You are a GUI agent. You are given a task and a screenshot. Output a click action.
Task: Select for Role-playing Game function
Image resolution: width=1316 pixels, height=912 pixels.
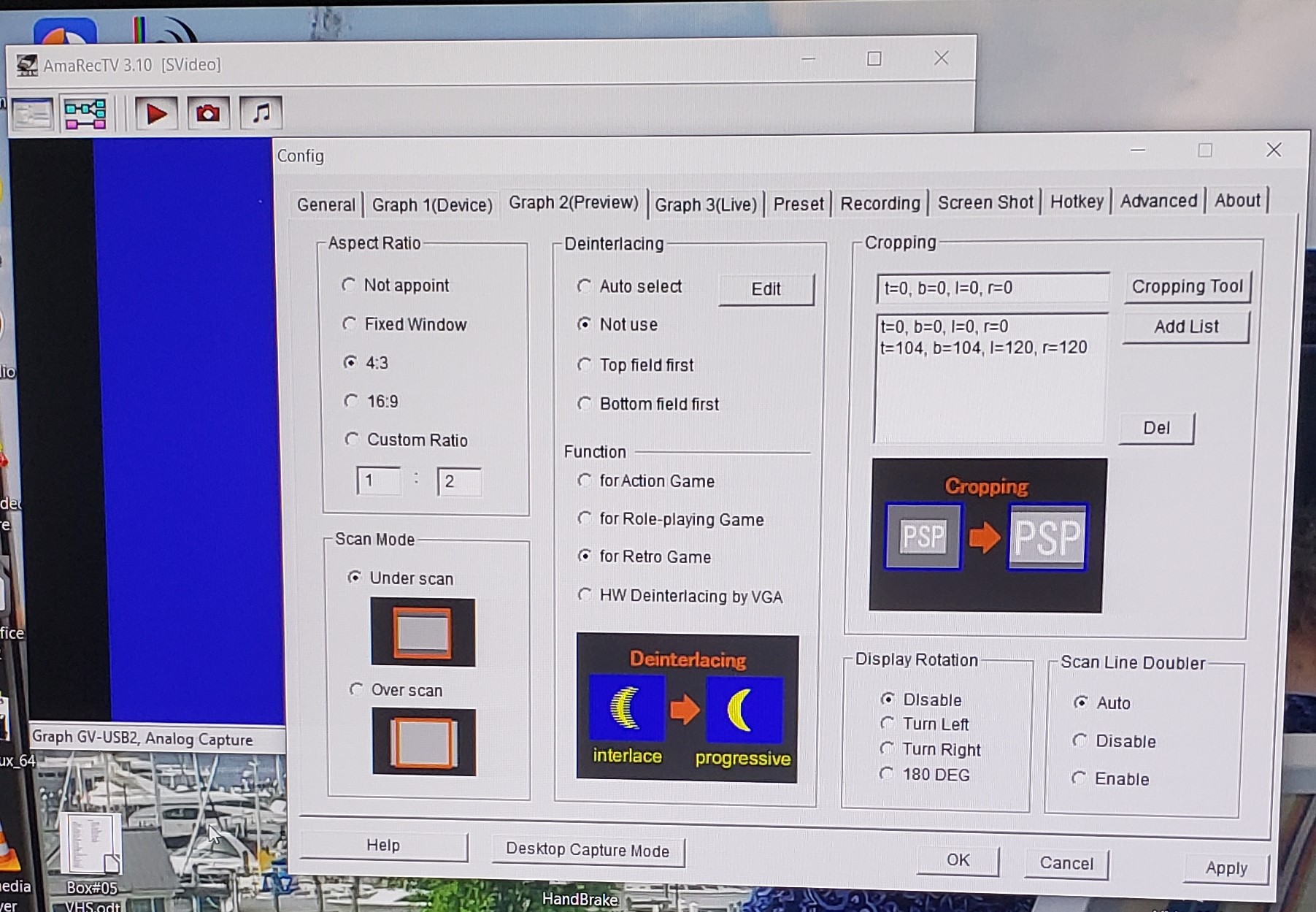coord(671,518)
